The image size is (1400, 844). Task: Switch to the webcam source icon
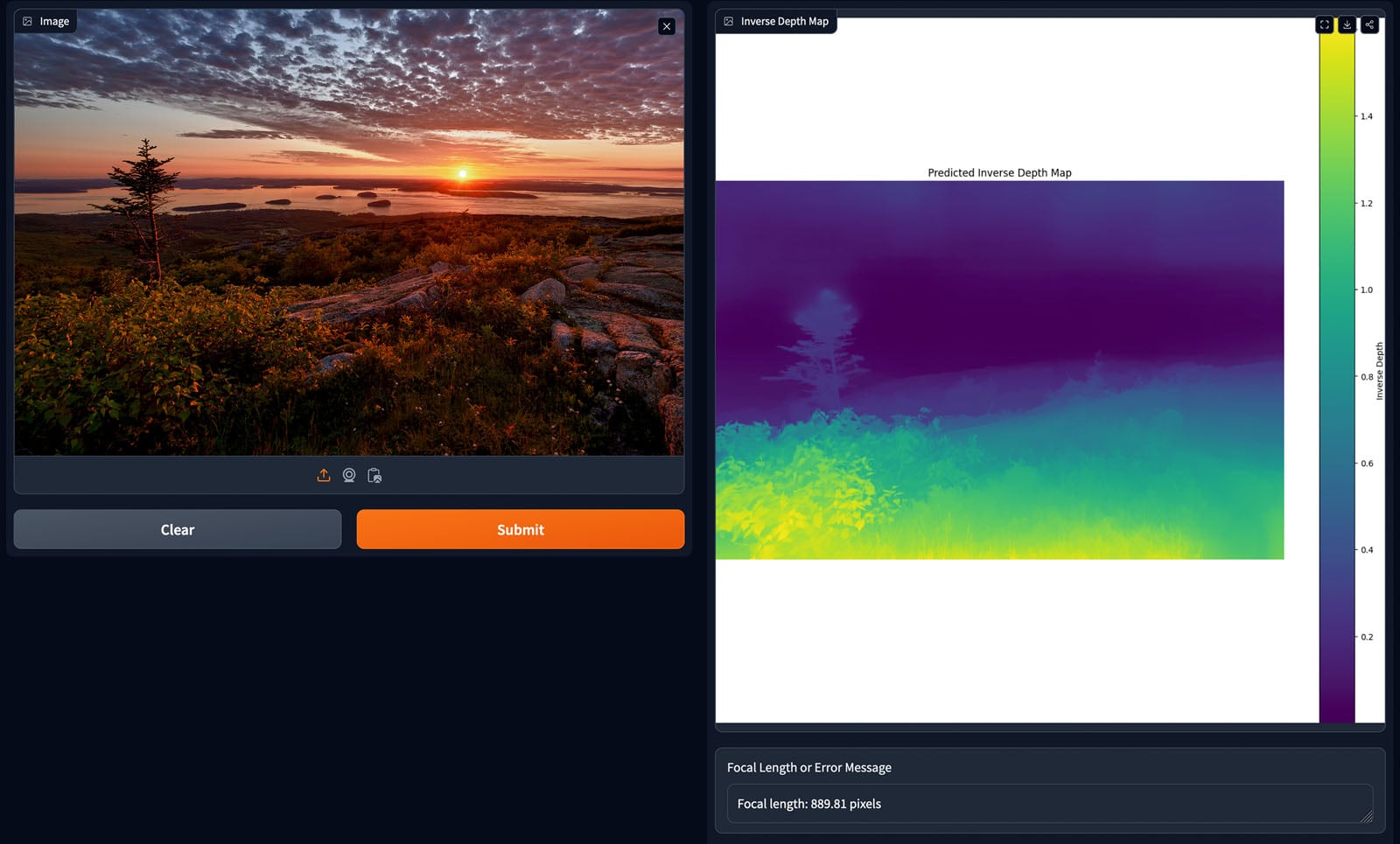coord(349,475)
